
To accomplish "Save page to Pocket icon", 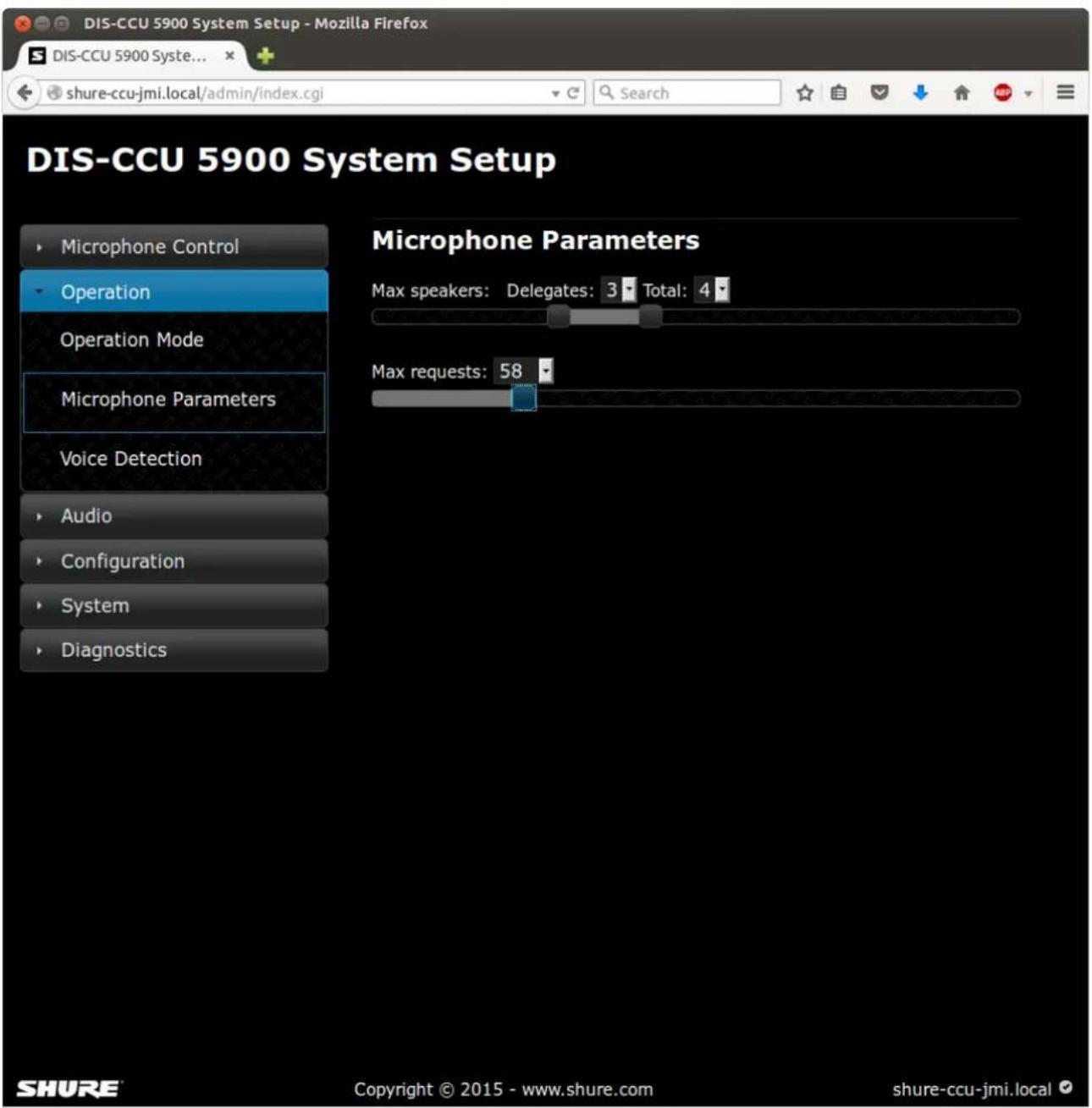I will (x=880, y=93).
